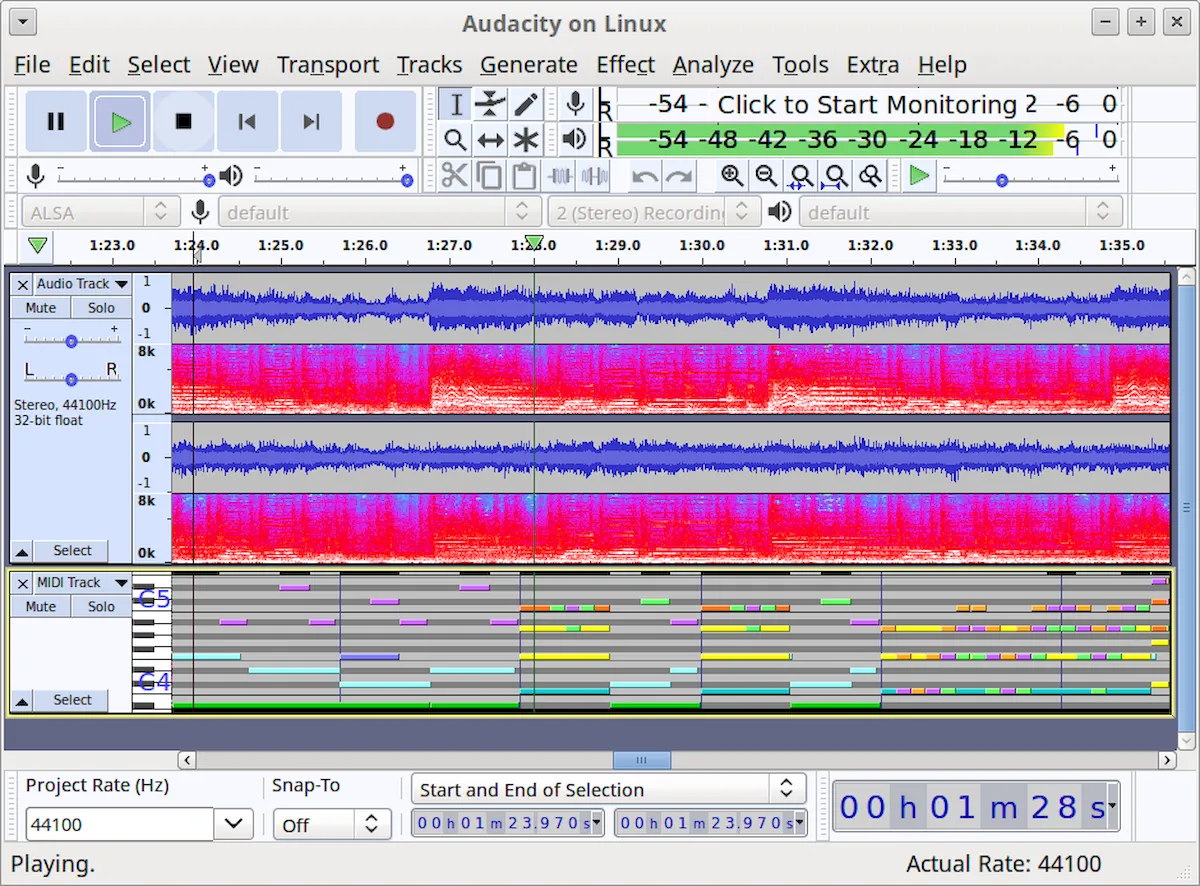Screen dimensions: 1200x886
Task: Open the Transport menu
Action: (328, 65)
